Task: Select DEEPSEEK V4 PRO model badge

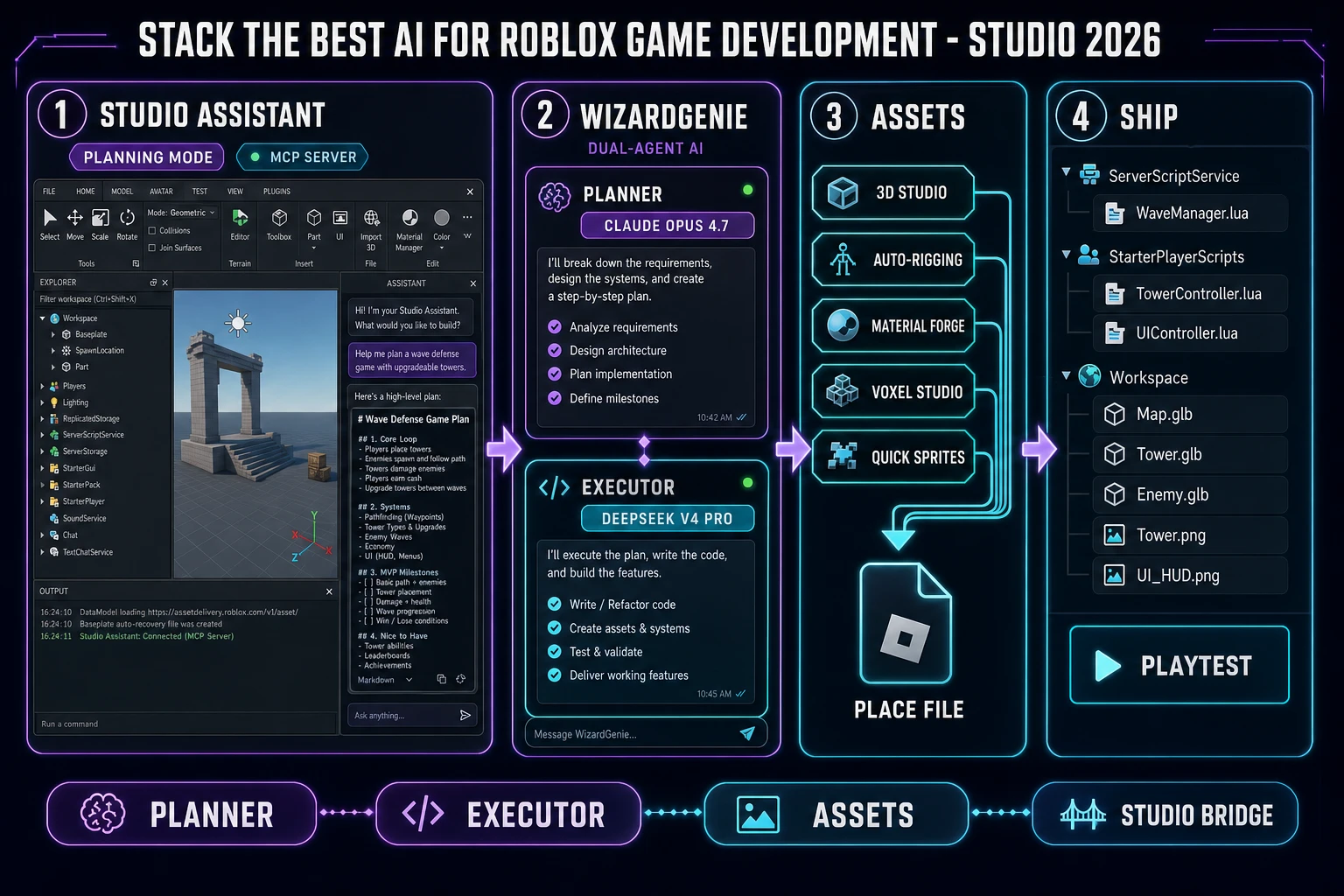Action: click(667, 518)
